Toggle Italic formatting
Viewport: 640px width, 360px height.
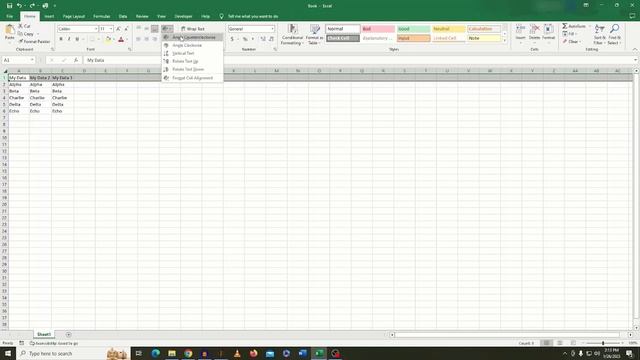pyautogui.click(x=69, y=39)
